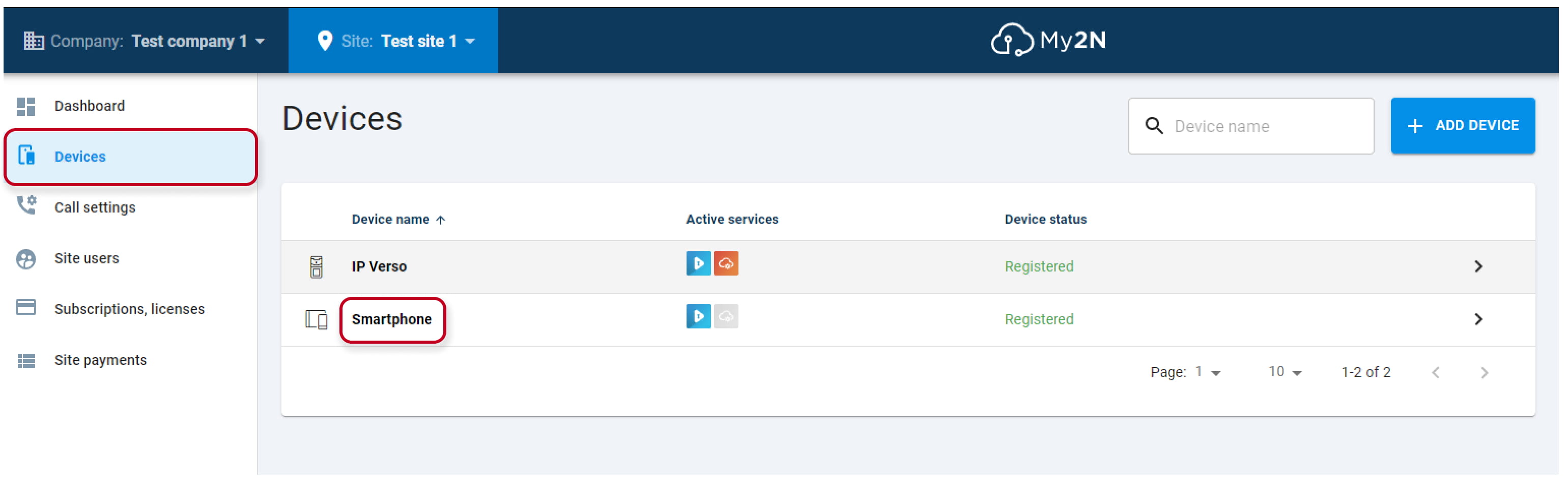Viewport: 1568px width, 484px height.
Task: Focus the Device name search field
Action: pos(1251,126)
